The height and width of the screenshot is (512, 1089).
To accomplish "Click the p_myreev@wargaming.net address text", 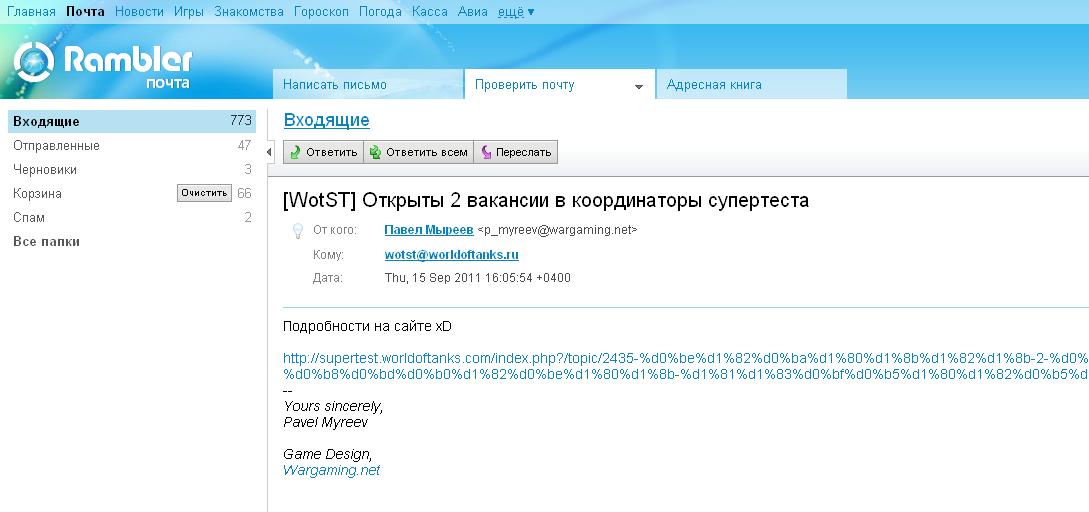I will coord(558,230).
